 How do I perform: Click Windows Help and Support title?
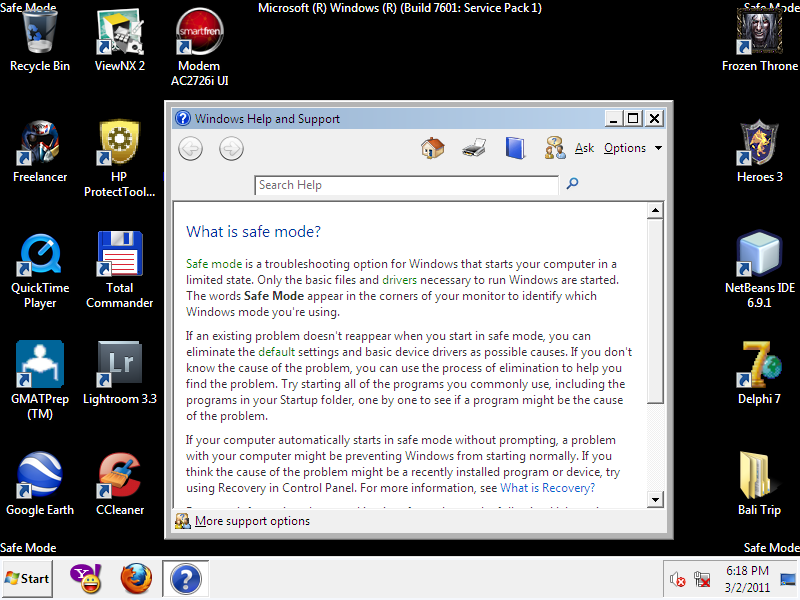267,119
